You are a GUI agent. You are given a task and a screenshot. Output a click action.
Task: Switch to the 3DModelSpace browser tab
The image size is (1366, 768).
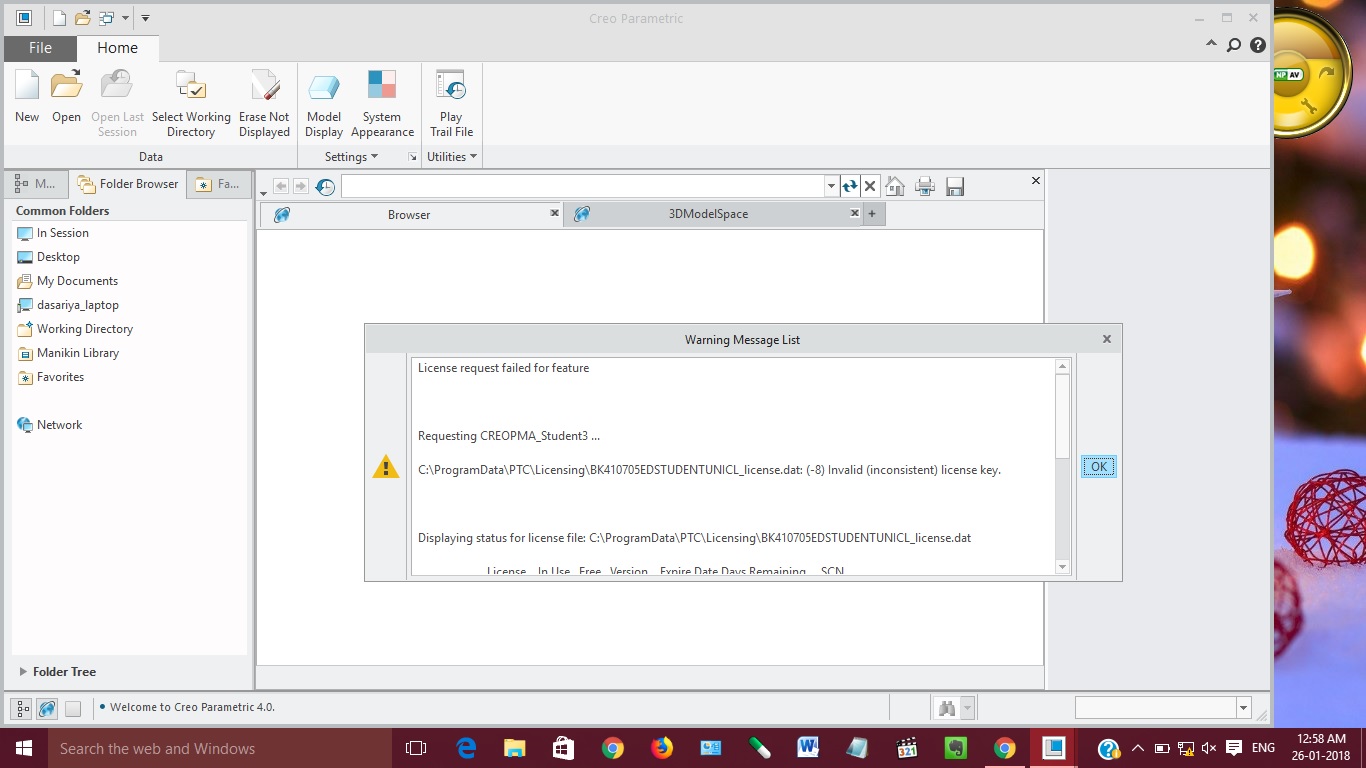708,214
